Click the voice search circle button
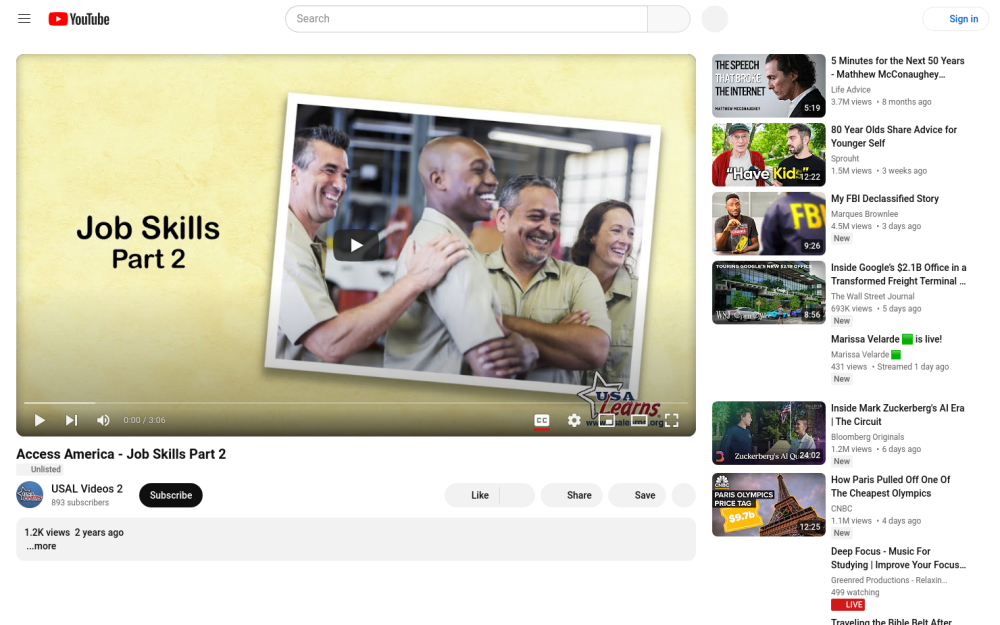1000x625 pixels. pos(715,18)
